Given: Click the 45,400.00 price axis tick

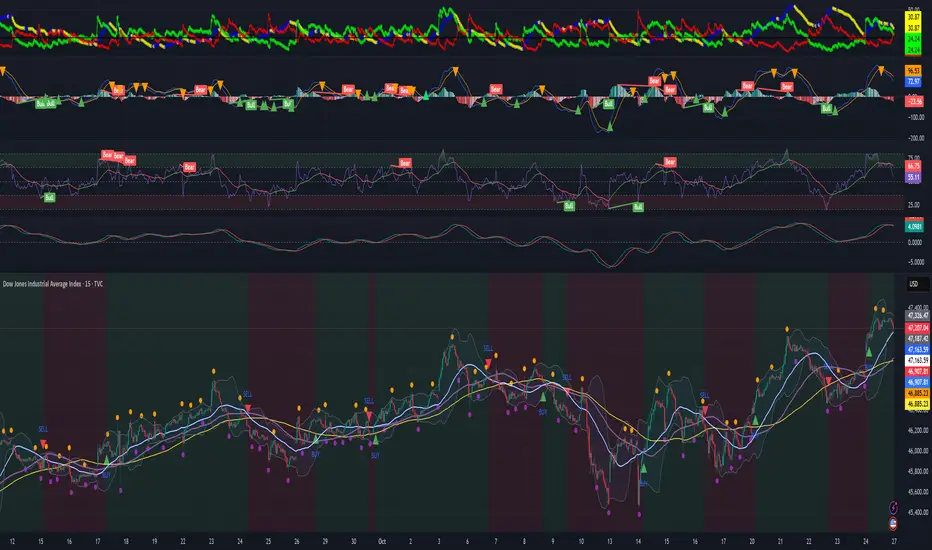Looking at the screenshot, I should 918,512.
